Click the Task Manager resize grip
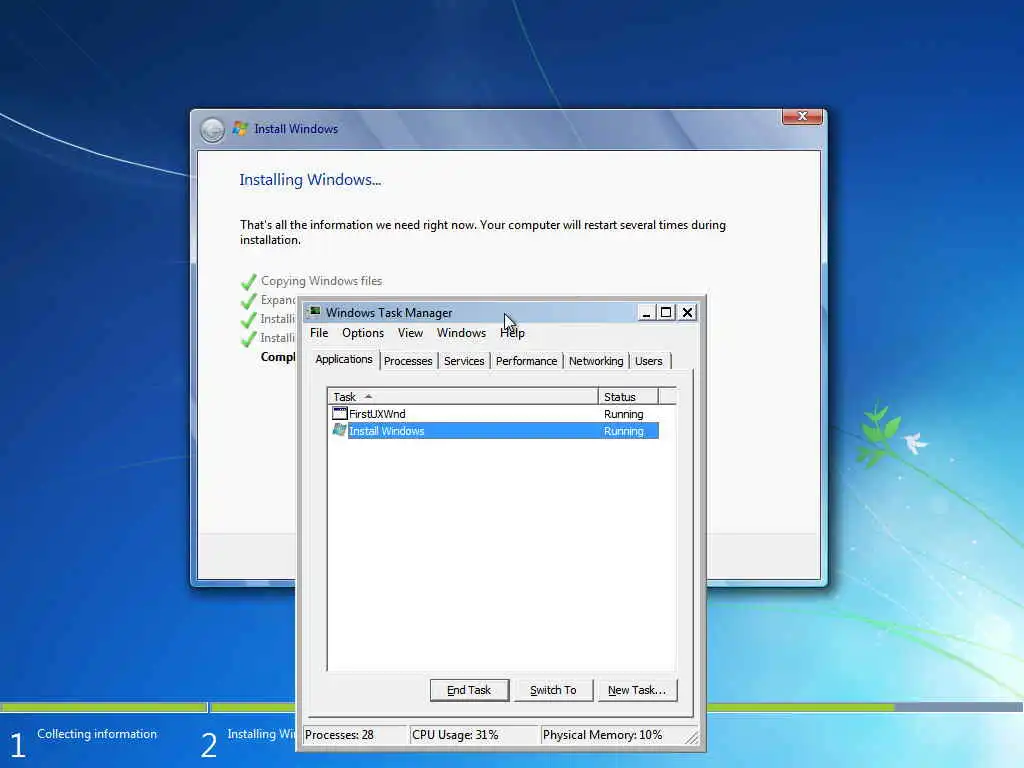The width and height of the screenshot is (1024, 768). coord(692,737)
